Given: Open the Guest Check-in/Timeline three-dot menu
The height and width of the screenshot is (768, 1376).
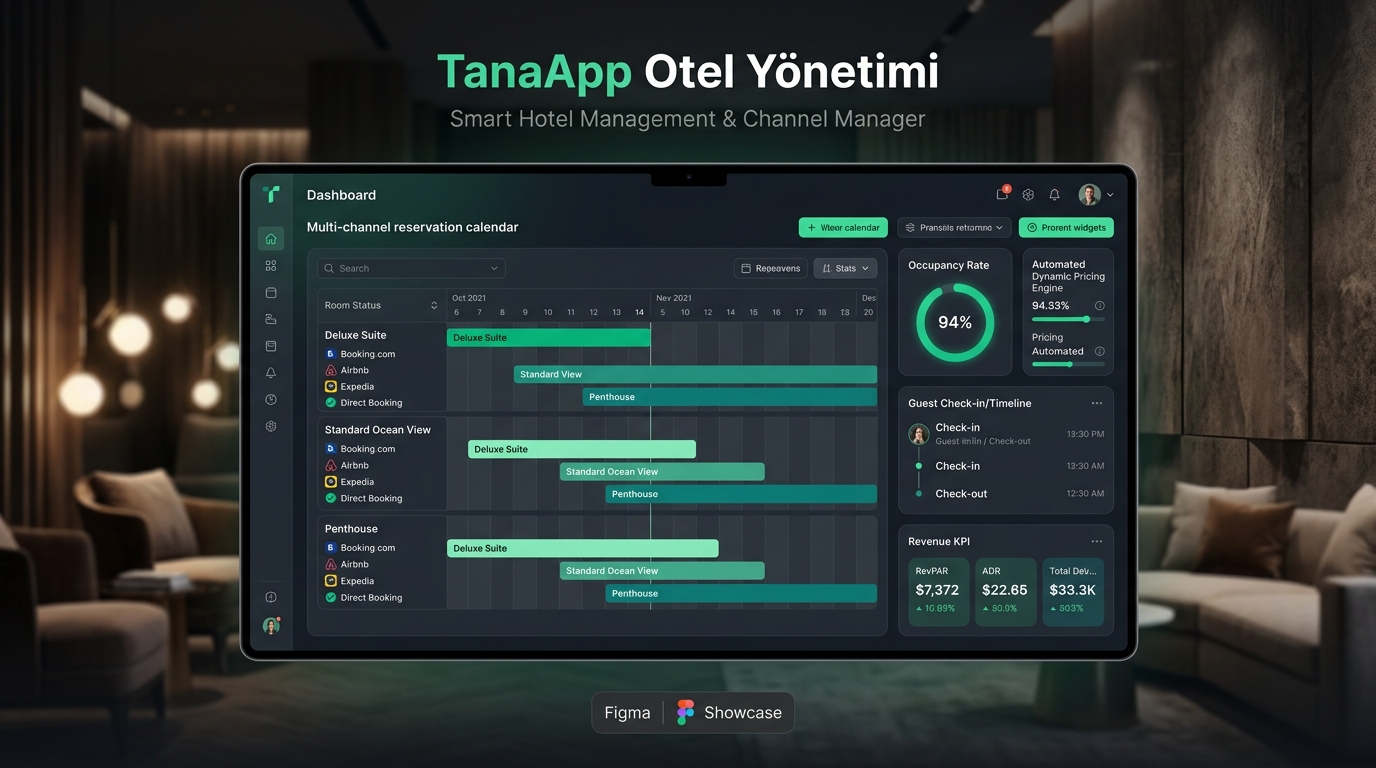Looking at the screenshot, I should 1097,404.
